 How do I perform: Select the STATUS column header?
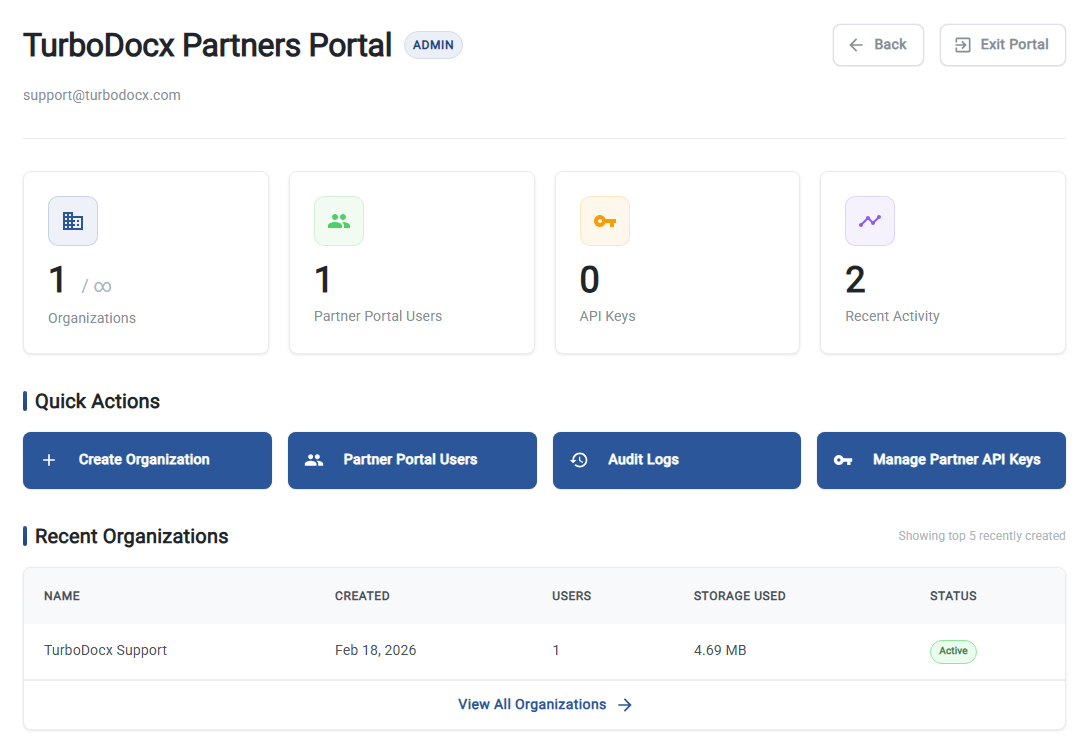[x=953, y=595]
